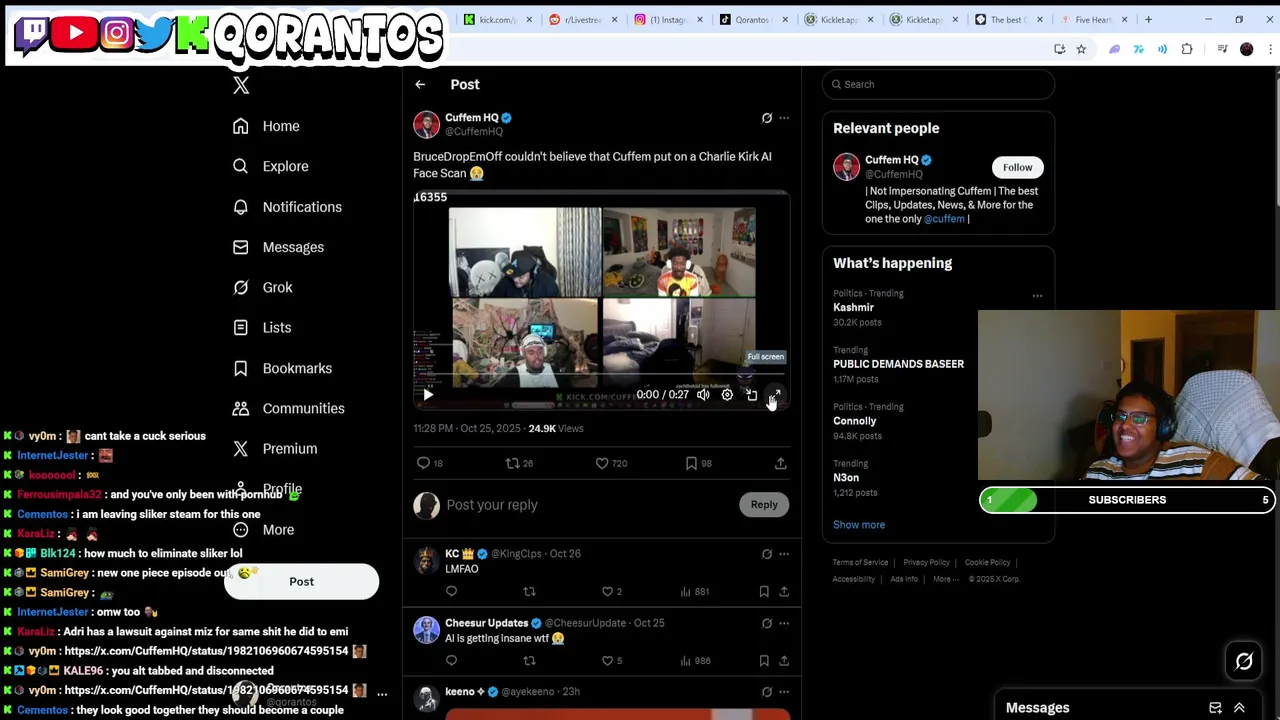Screen dimensions: 1280x720
Task: Expand the Messages drawer
Action: point(1239,708)
